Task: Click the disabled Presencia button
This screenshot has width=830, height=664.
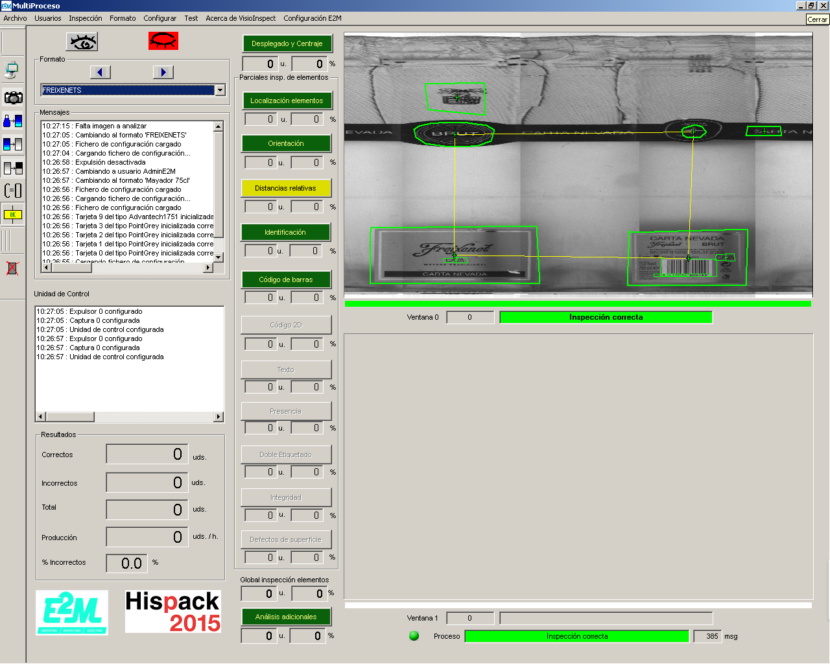Action: pos(286,411)
